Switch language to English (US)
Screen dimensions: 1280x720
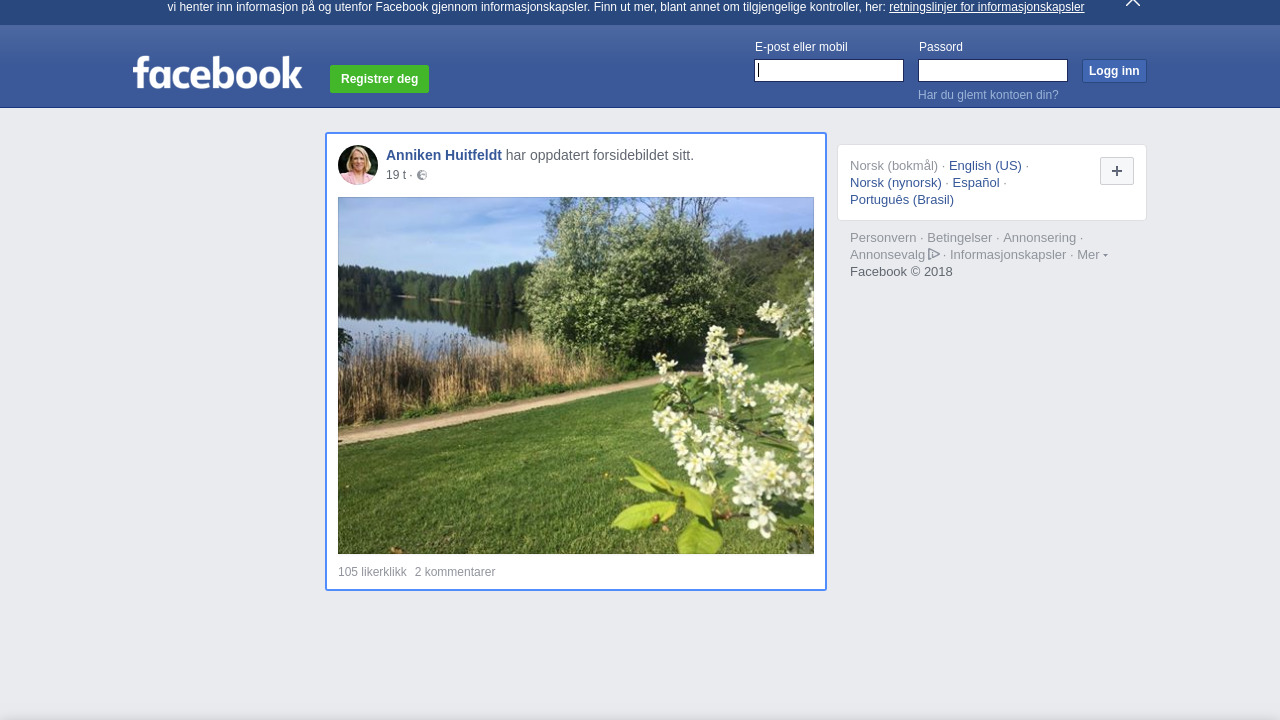click(x=984, y=166)
